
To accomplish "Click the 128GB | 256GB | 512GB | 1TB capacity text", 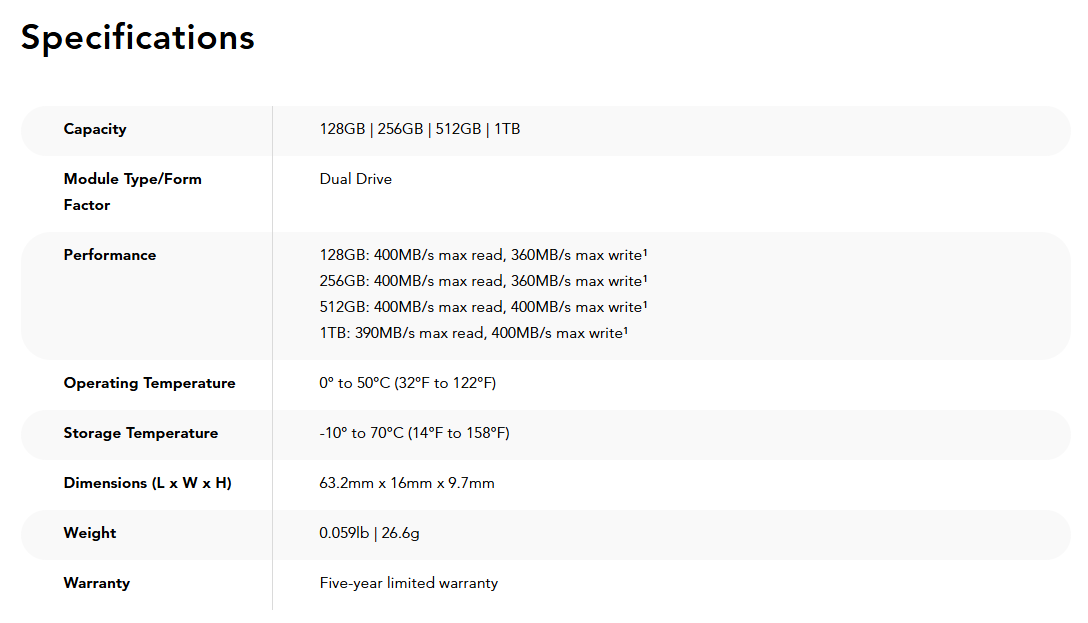I will [420, 129].
